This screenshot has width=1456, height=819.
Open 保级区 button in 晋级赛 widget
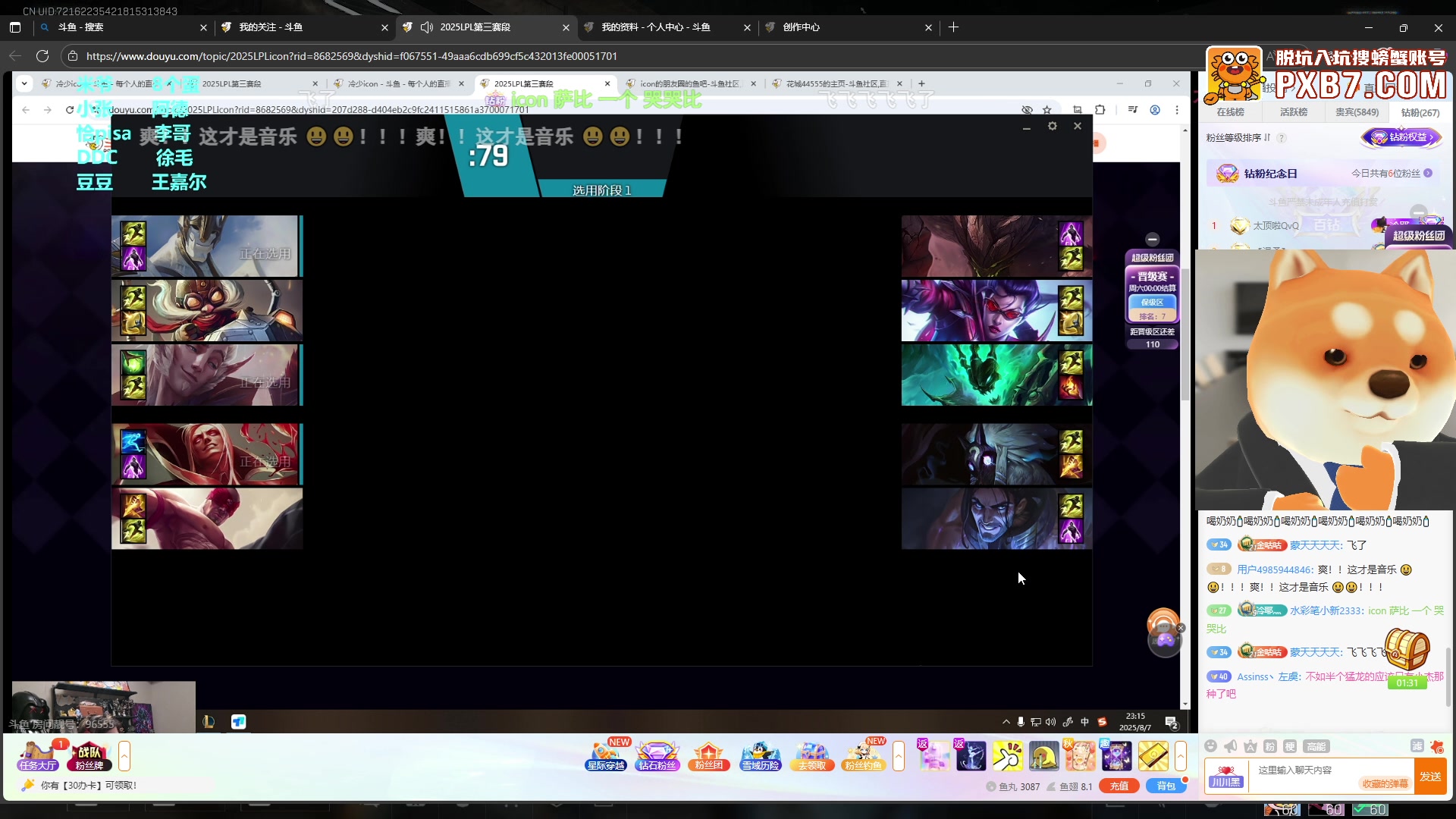[x=1152, y=302]
